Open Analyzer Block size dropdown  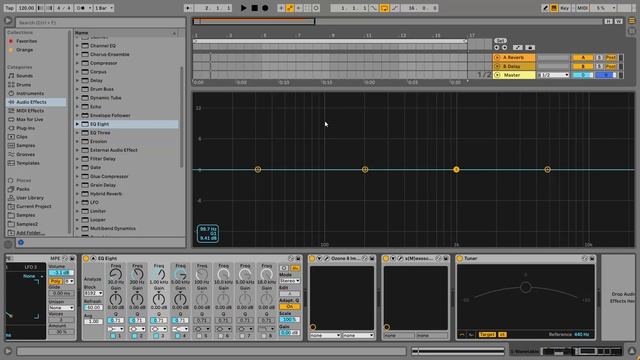(x=93, y=293)
